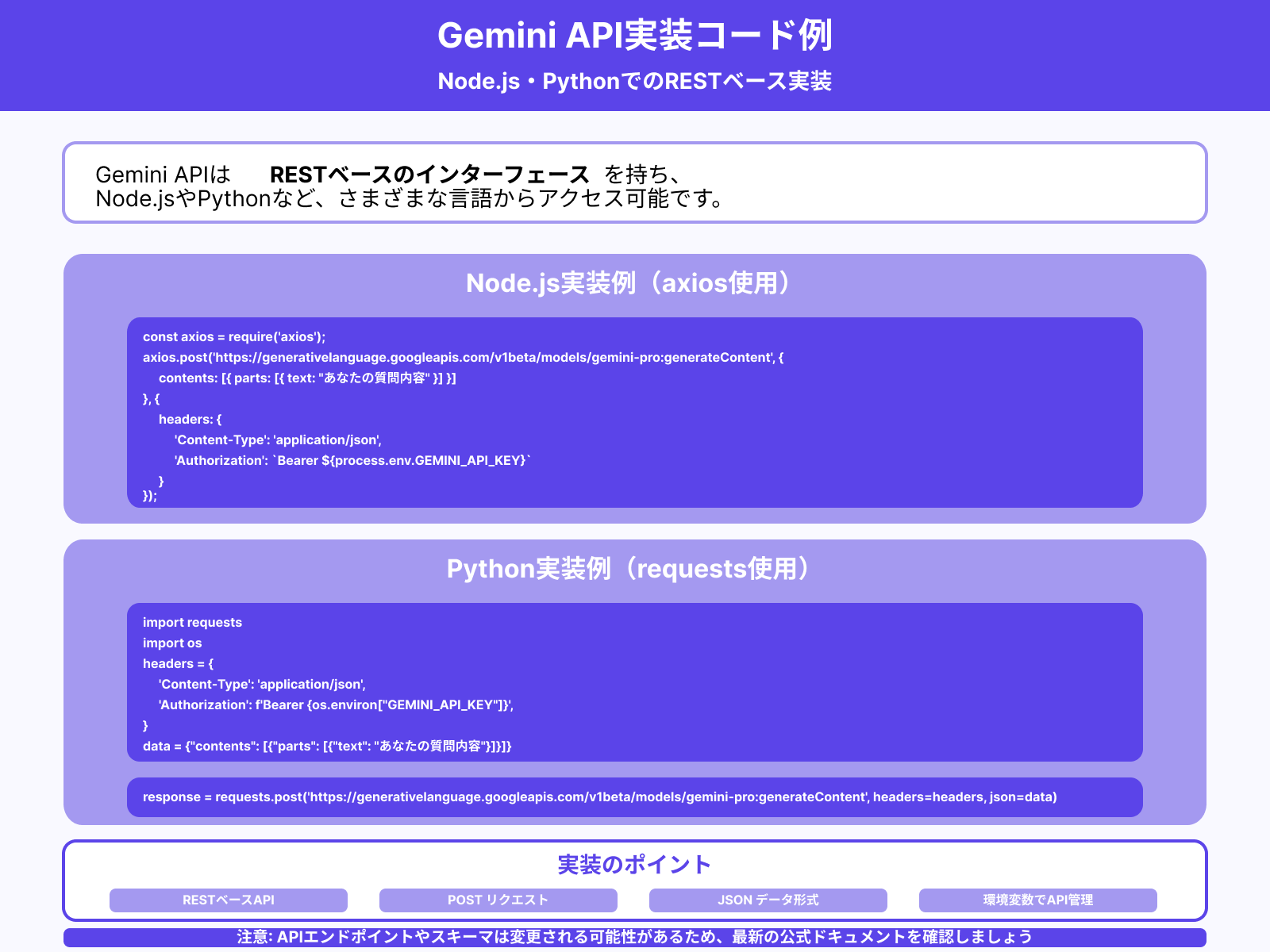Click the RESTベースAPI badge
Image resolution: width=1270 pixels, height=952 pixels.
(x=228, y=900)
